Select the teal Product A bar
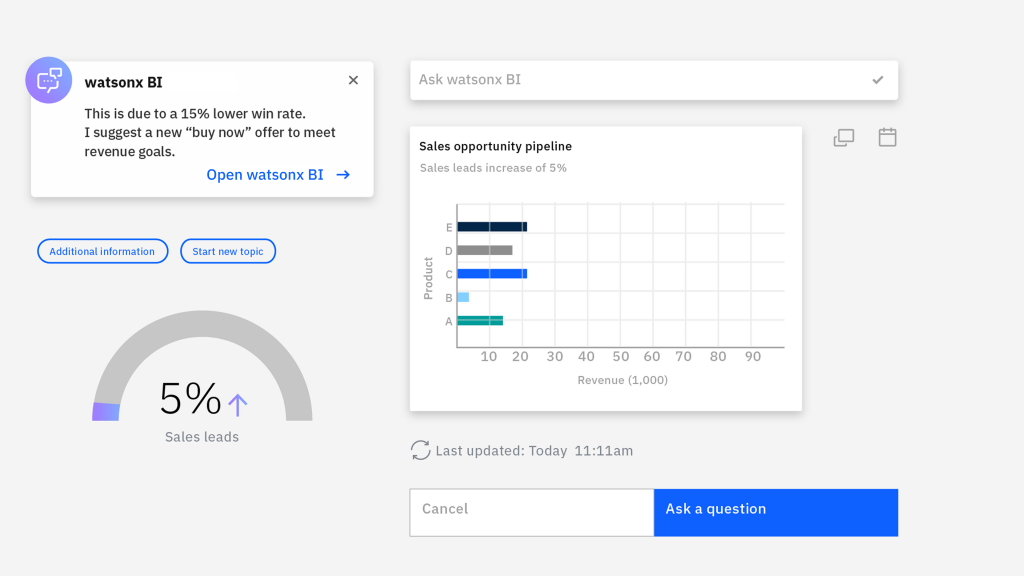Image resolution: width=1024 pixels, height=576 pixels. (479, 321)
